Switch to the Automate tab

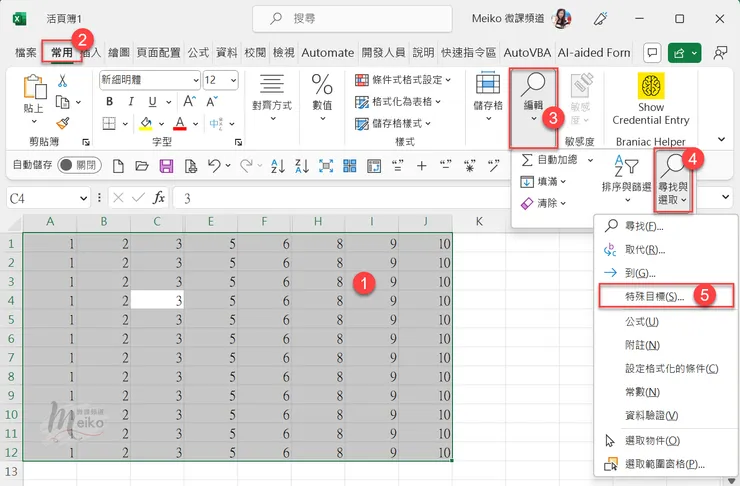328,52
